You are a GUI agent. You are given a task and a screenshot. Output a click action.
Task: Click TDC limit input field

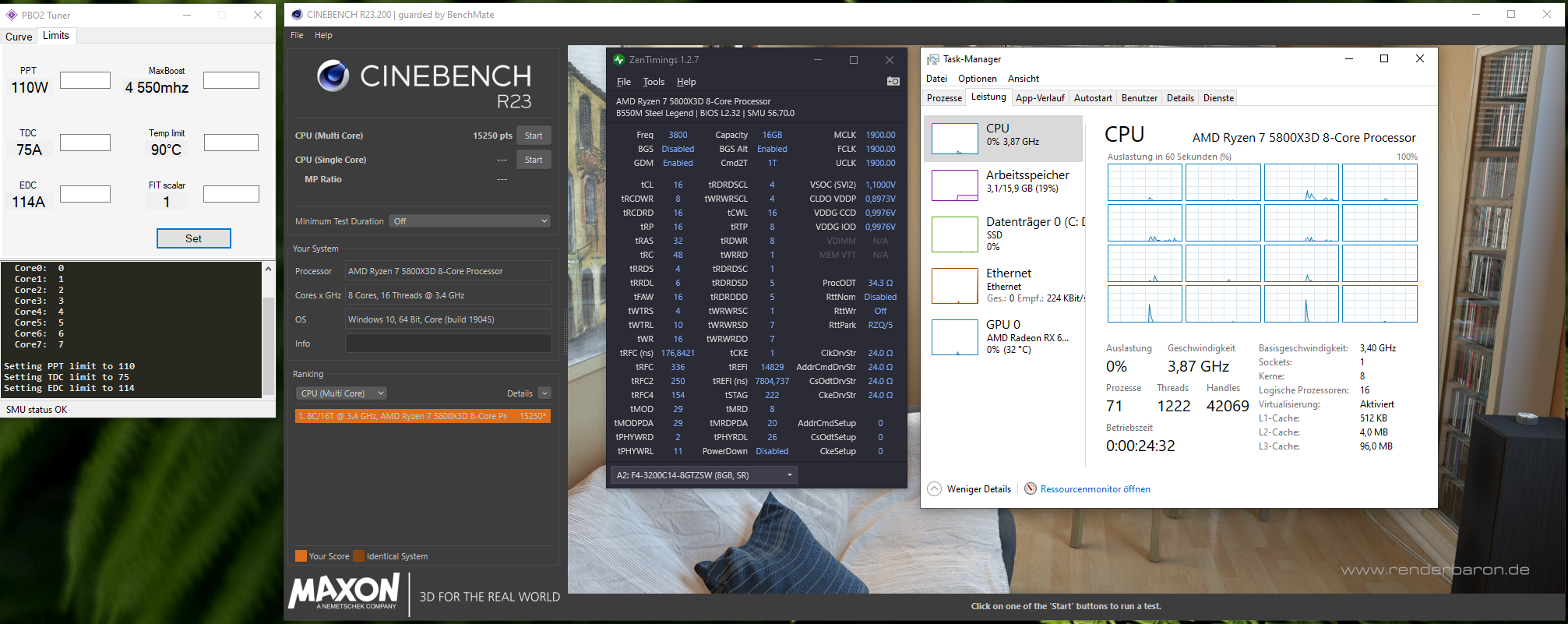pos(85,143)
